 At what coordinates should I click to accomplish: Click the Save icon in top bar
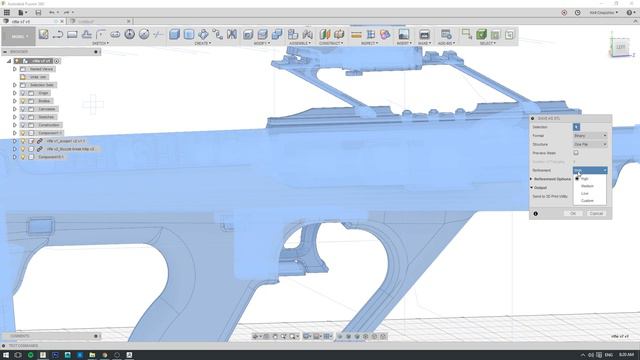pos(38,13)
